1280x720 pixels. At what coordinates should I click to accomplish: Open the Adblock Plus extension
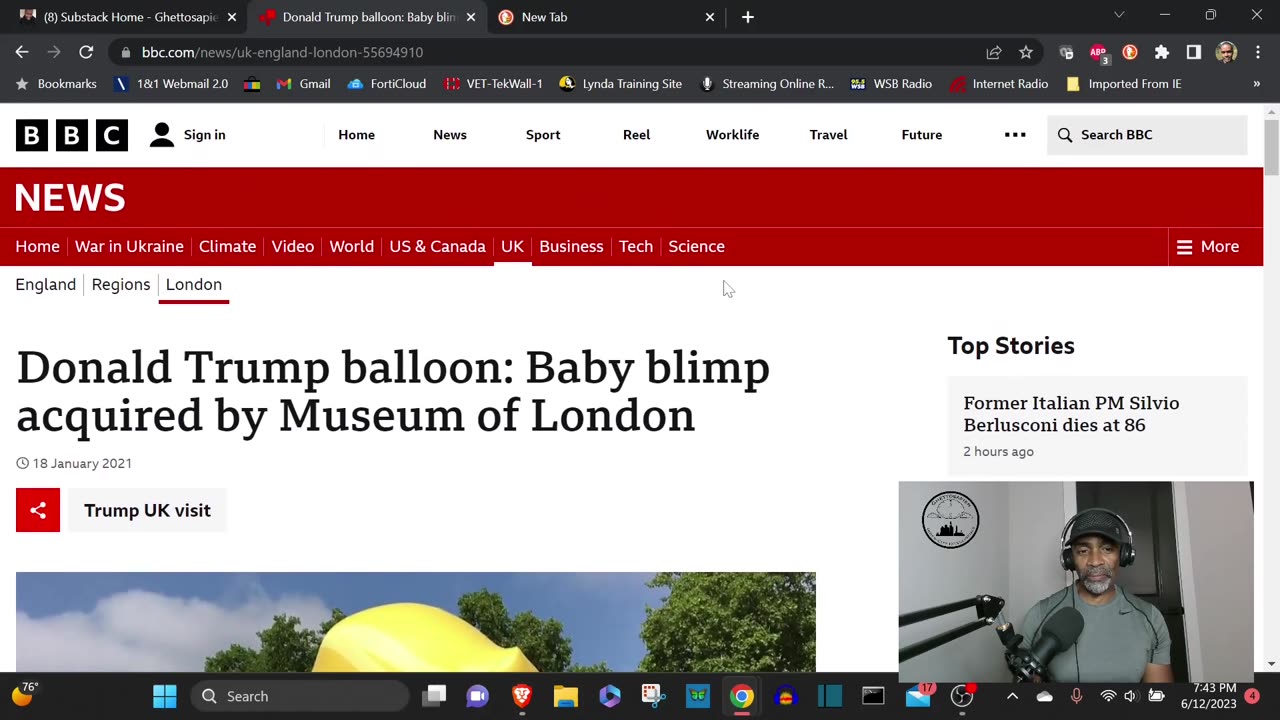coord(1098,52)
